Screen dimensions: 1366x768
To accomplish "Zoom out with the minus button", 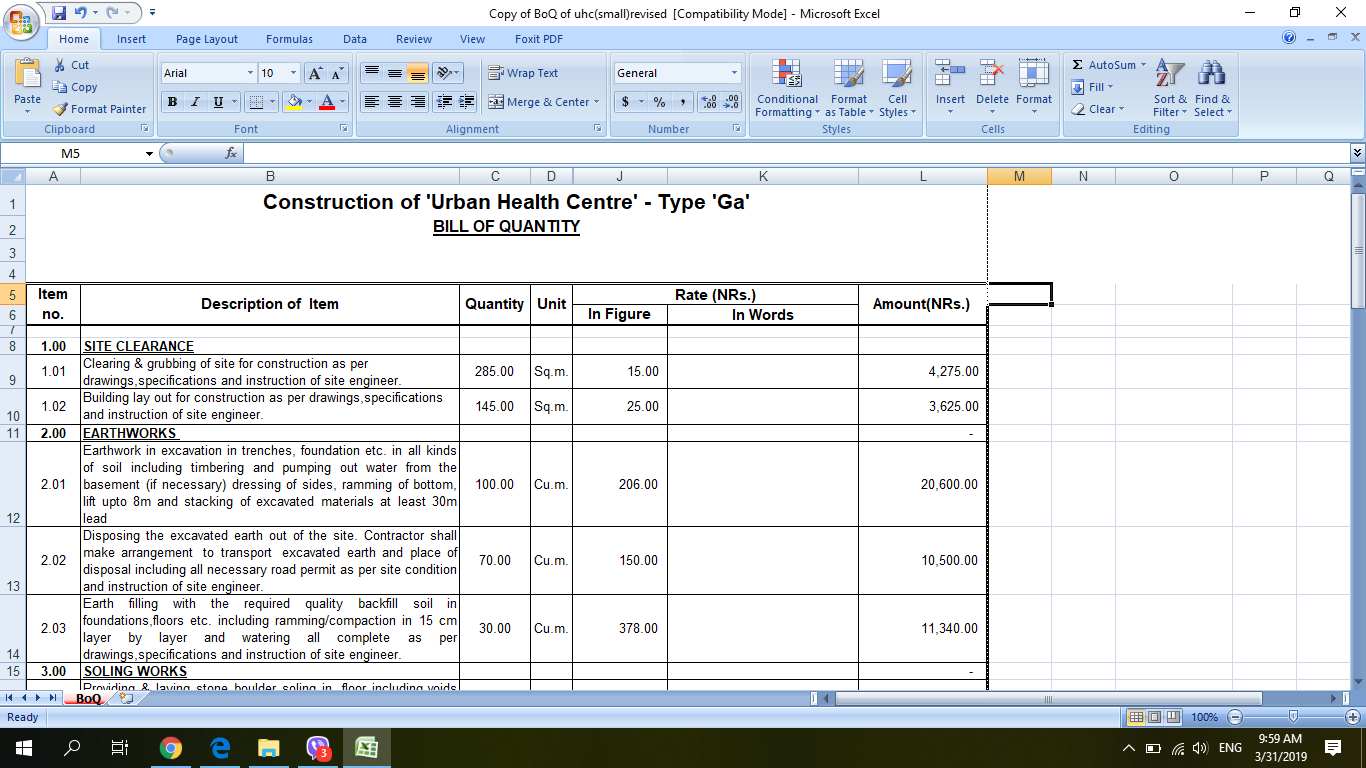I will click(x=1235, y=717).
